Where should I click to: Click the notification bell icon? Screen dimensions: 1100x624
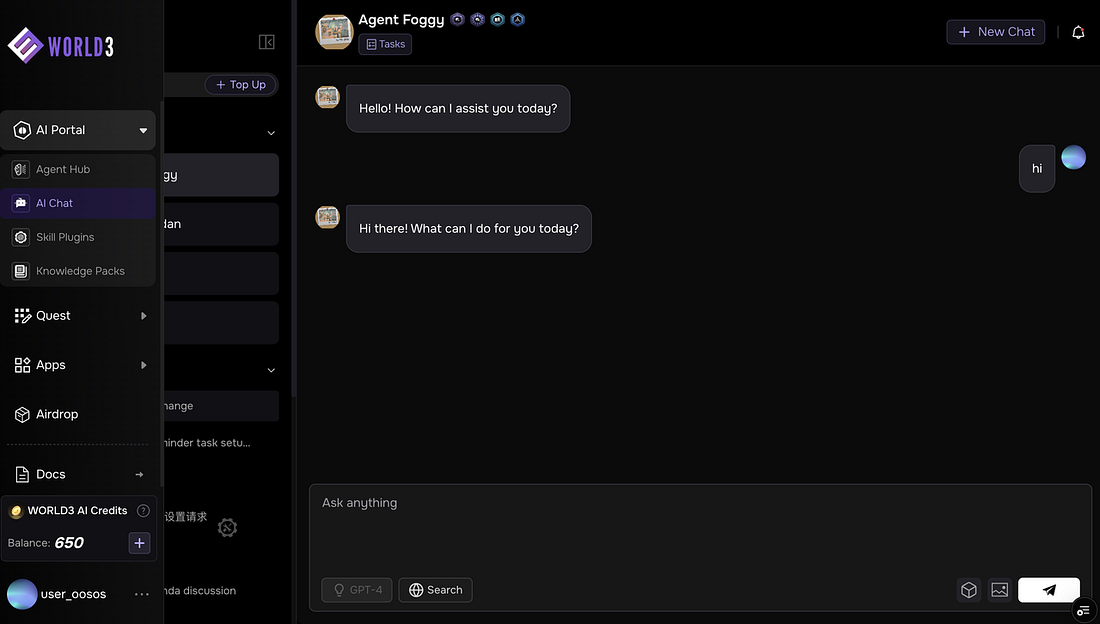coord(1078,32)
